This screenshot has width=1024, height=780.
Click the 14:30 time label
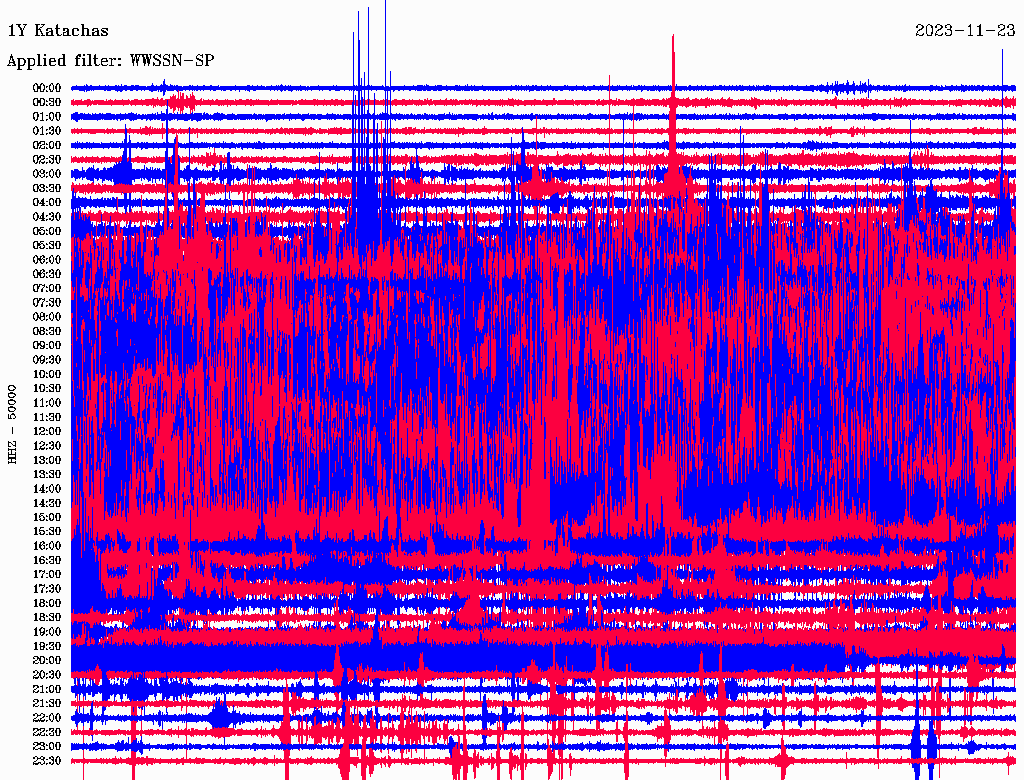pos(47,504)
